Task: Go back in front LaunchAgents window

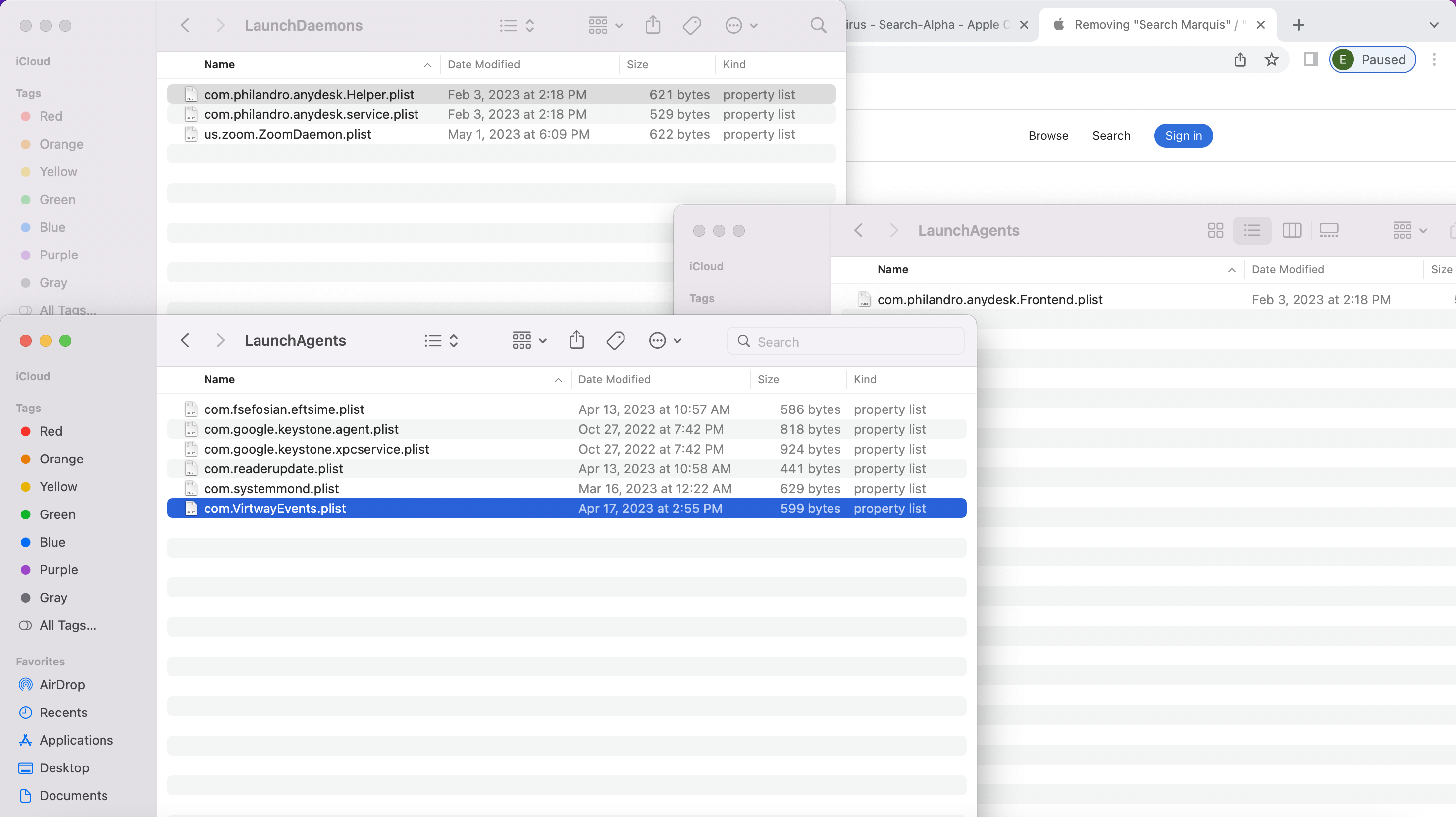Action: (185, 340)
